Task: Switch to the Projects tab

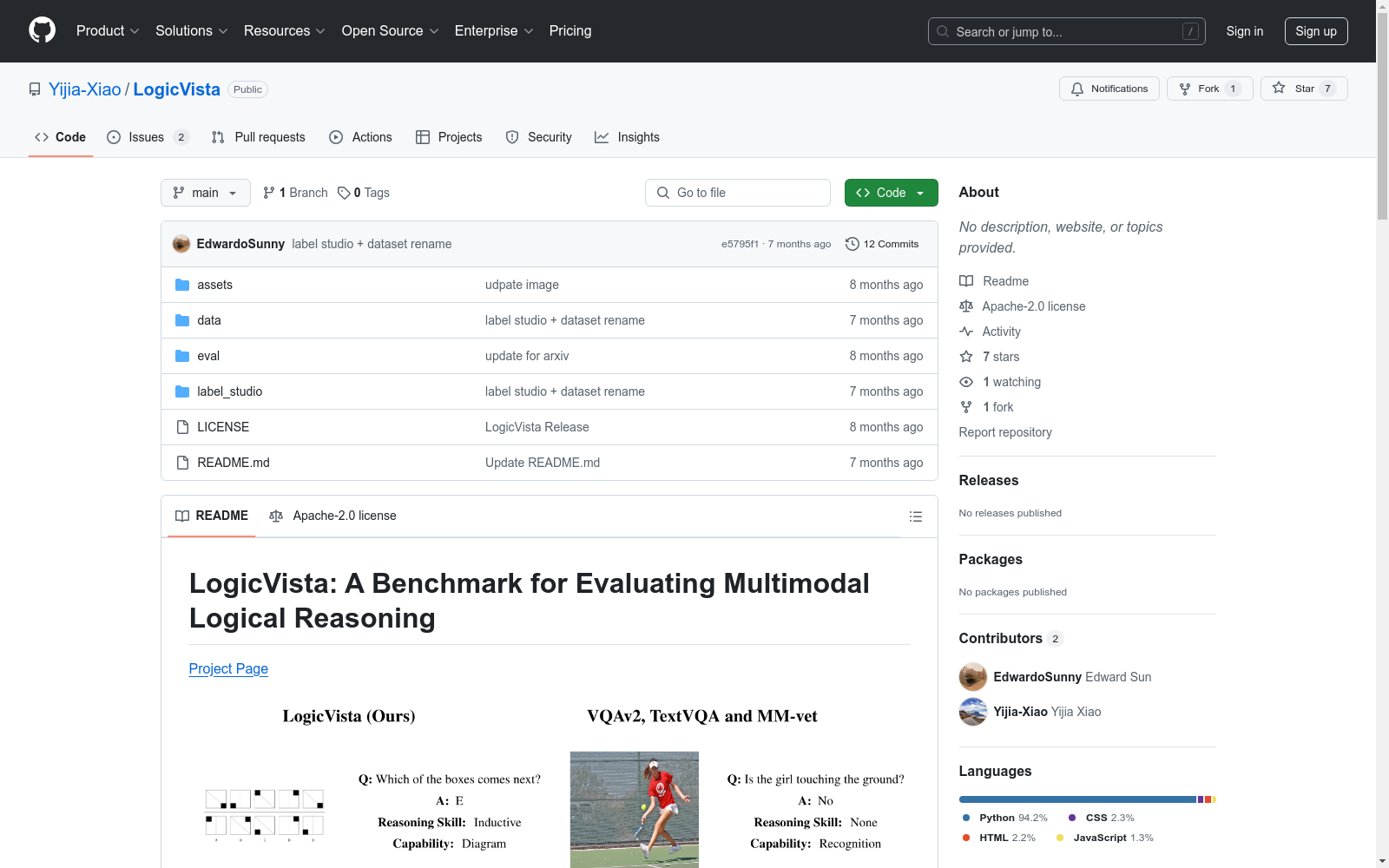Action: (x=449, y=137)
